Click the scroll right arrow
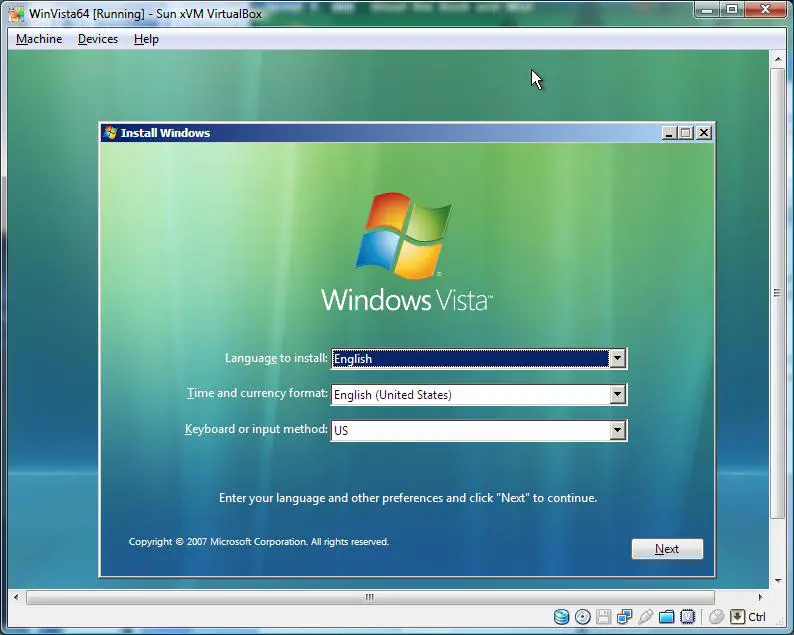Image resolution: width=794 pixels, height=635 pixels. 760,597
